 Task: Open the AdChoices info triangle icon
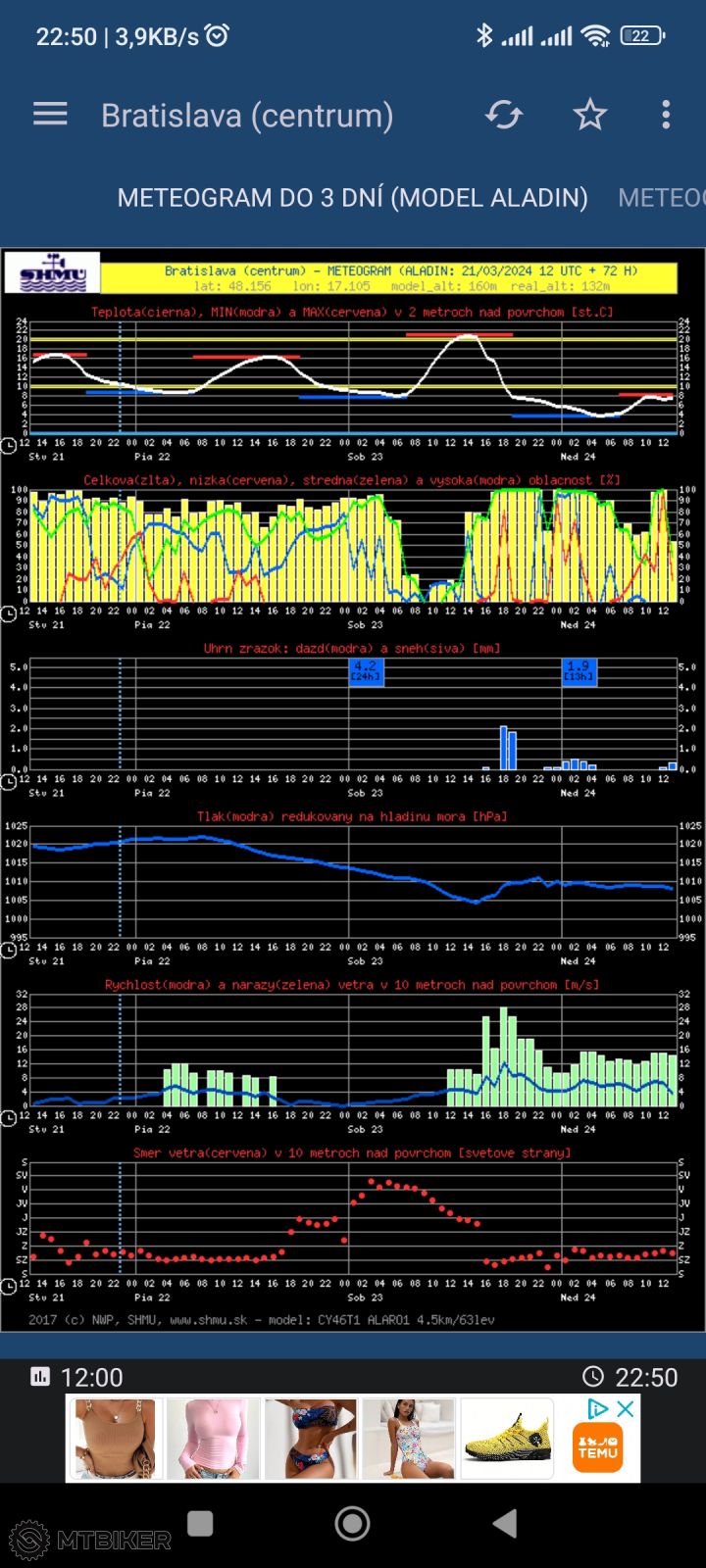tap(597, 1409)
